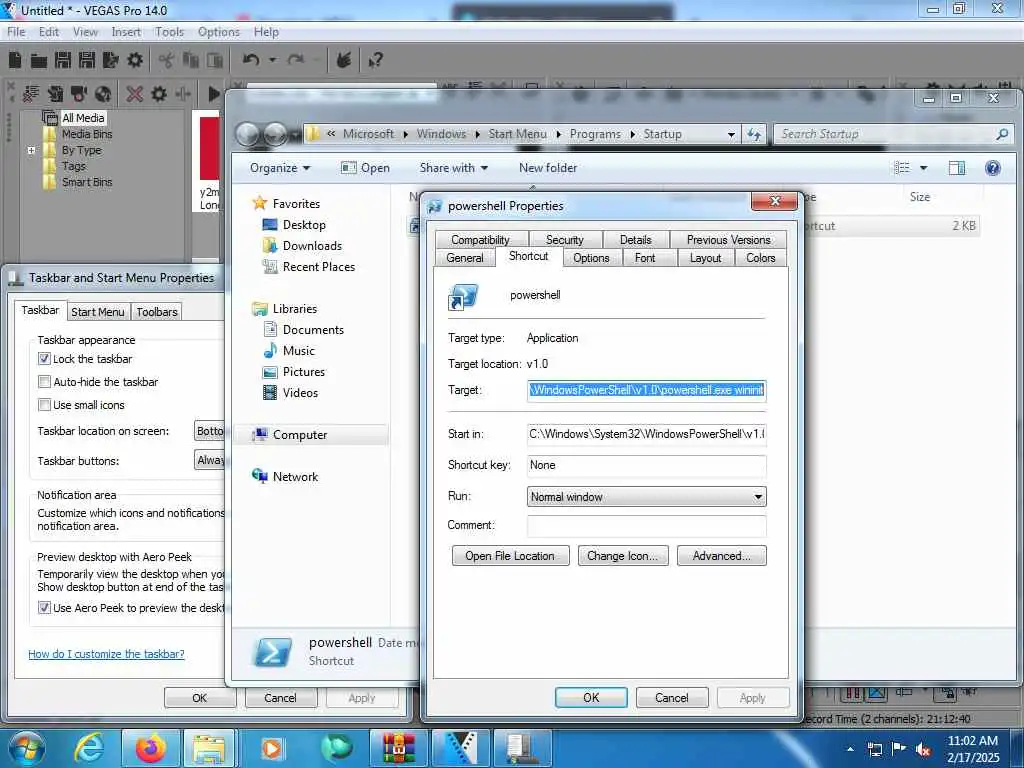Select All Media in the media tree
Screen dimensions: 1024x768
tap(83, 118)
